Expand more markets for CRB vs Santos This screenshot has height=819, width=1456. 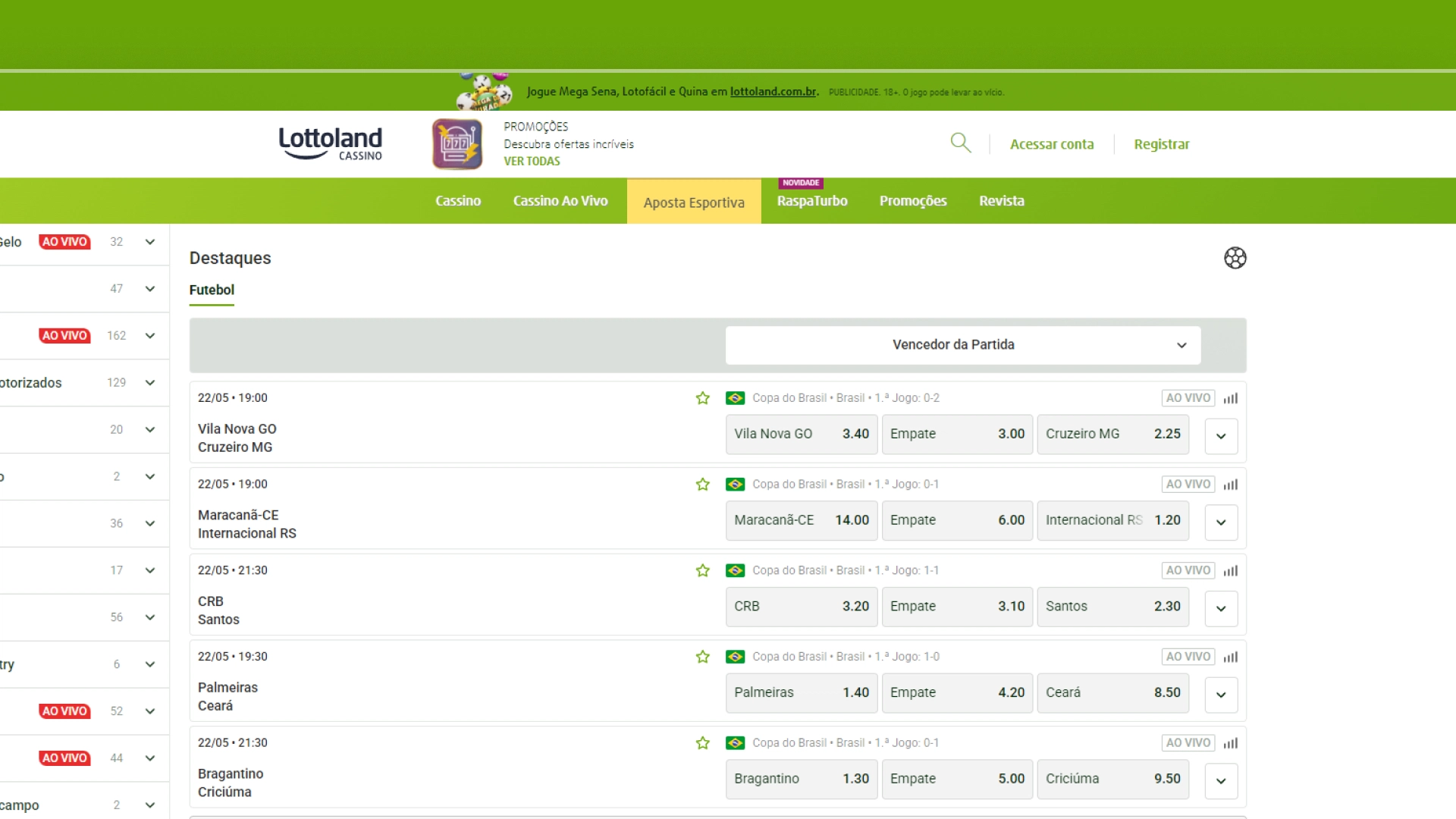tap(1221, 608)
